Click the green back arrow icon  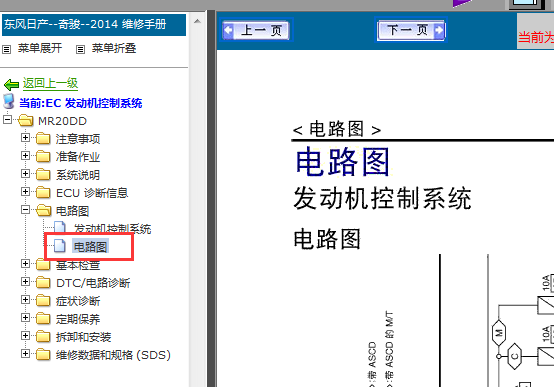click(11, 85)
